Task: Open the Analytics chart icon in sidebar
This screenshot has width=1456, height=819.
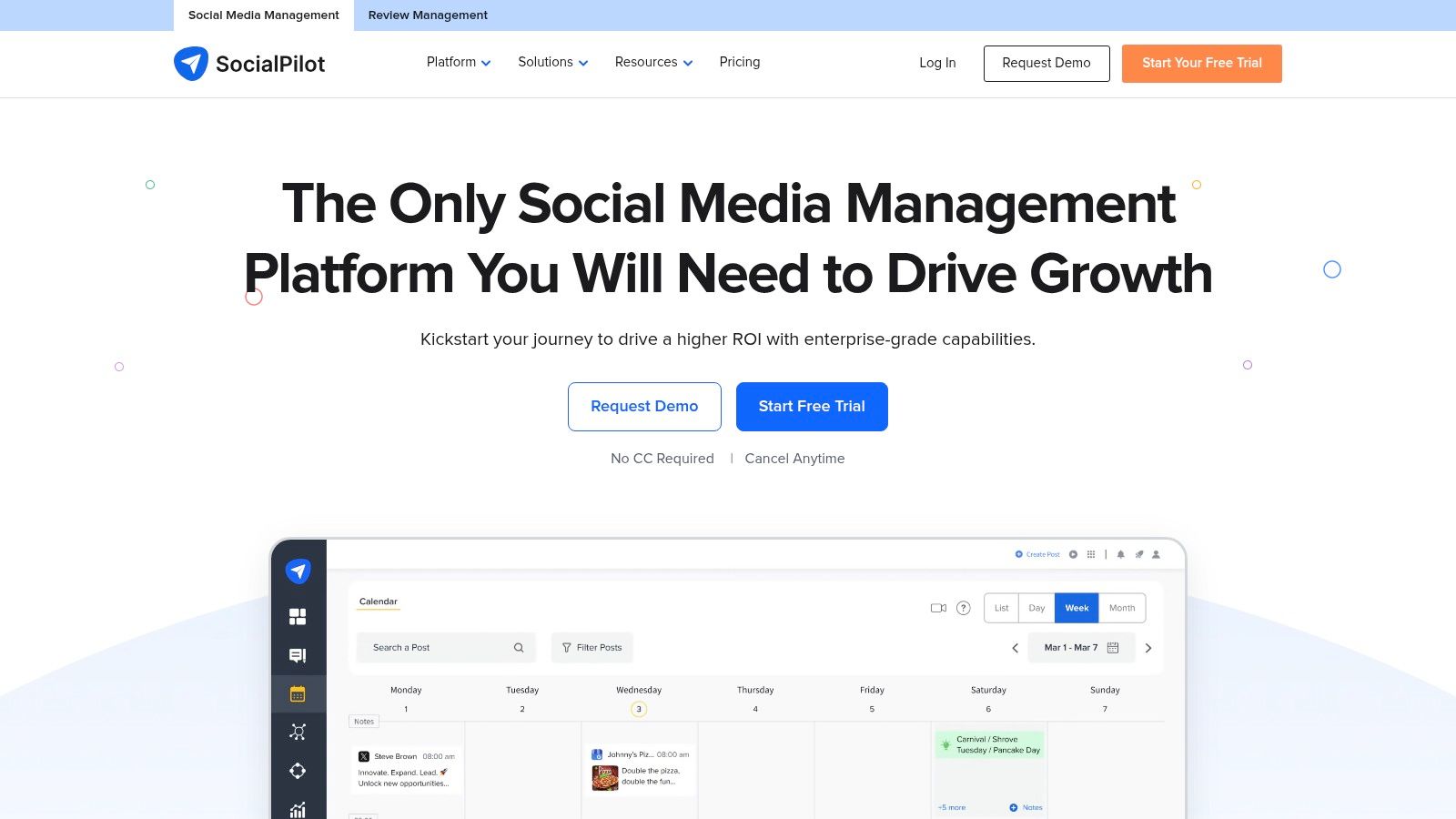Action: click(298, 809)
